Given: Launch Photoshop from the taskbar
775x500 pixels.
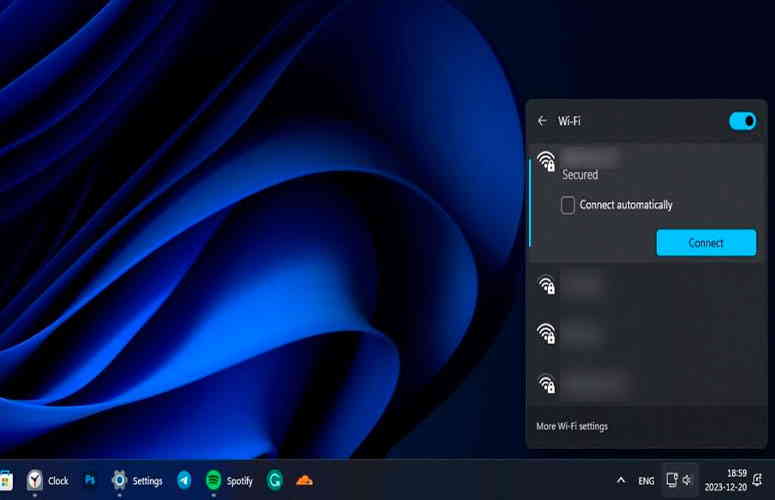Looking at the screenshot, I should (90, 480).
